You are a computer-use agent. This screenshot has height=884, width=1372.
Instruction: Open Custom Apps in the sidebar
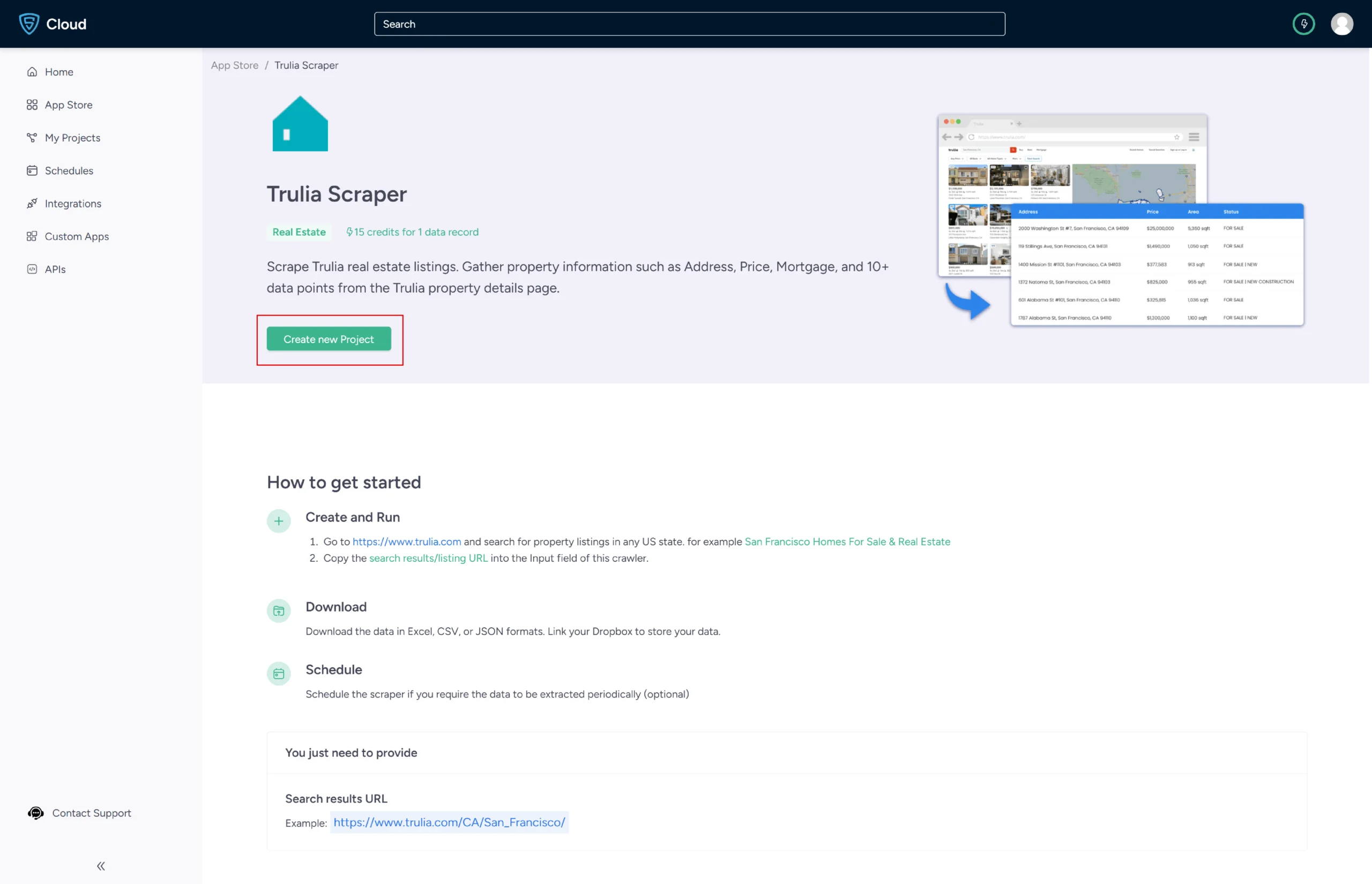click(77, 236)
